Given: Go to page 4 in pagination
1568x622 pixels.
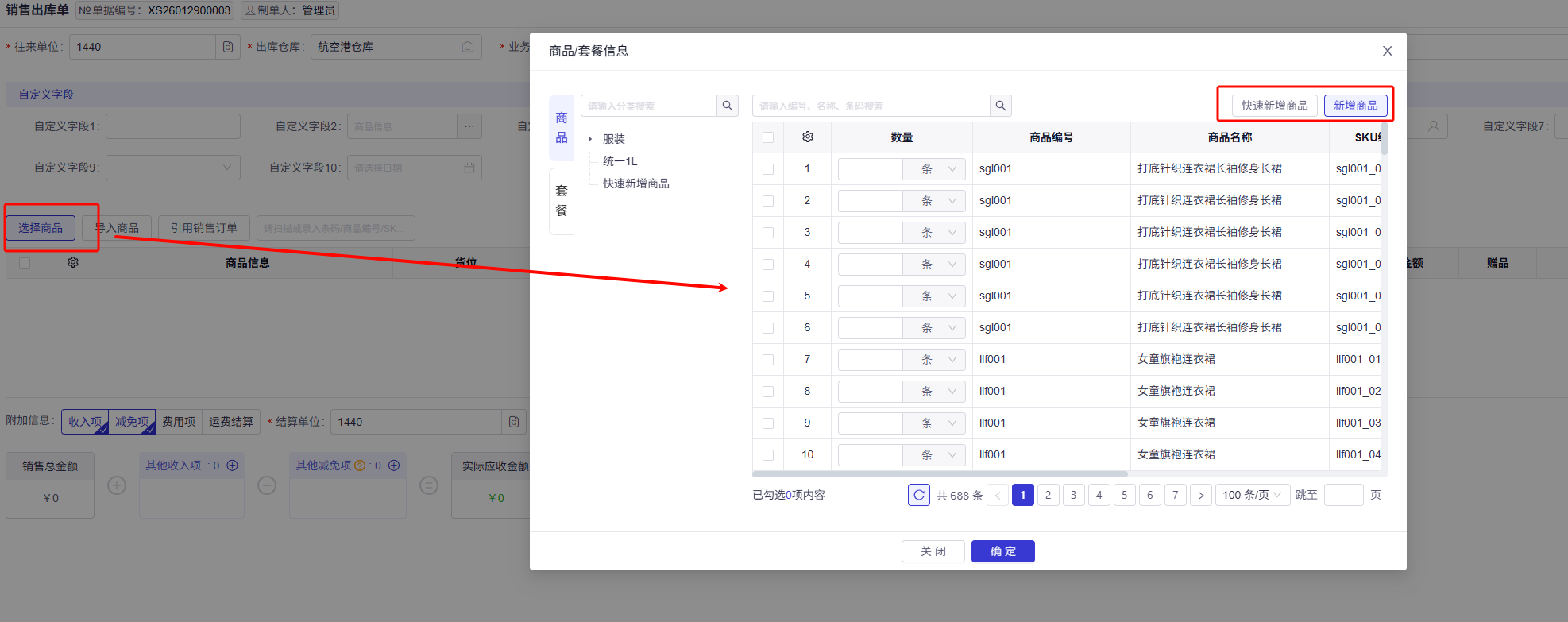Looking at the screenshot, I should pos(1099,495).
